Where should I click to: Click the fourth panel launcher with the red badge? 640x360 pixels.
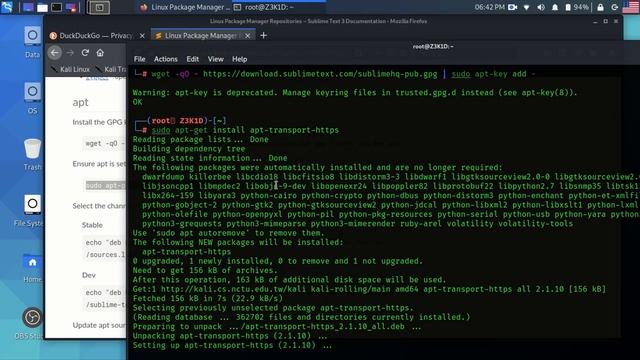tap(71, 7)
